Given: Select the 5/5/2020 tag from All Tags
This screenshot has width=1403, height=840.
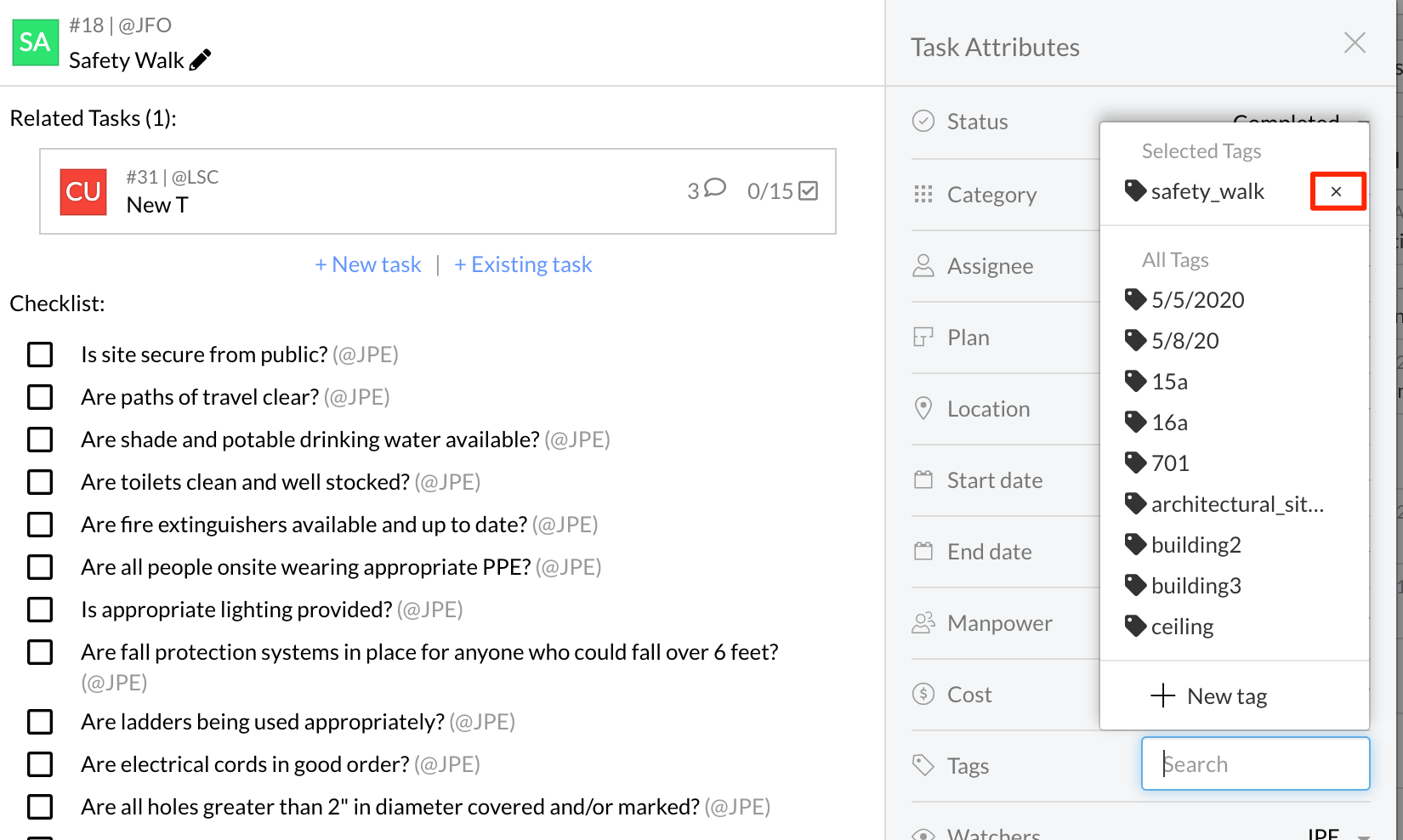Looking at the screenshot, I should point(1196,300).
